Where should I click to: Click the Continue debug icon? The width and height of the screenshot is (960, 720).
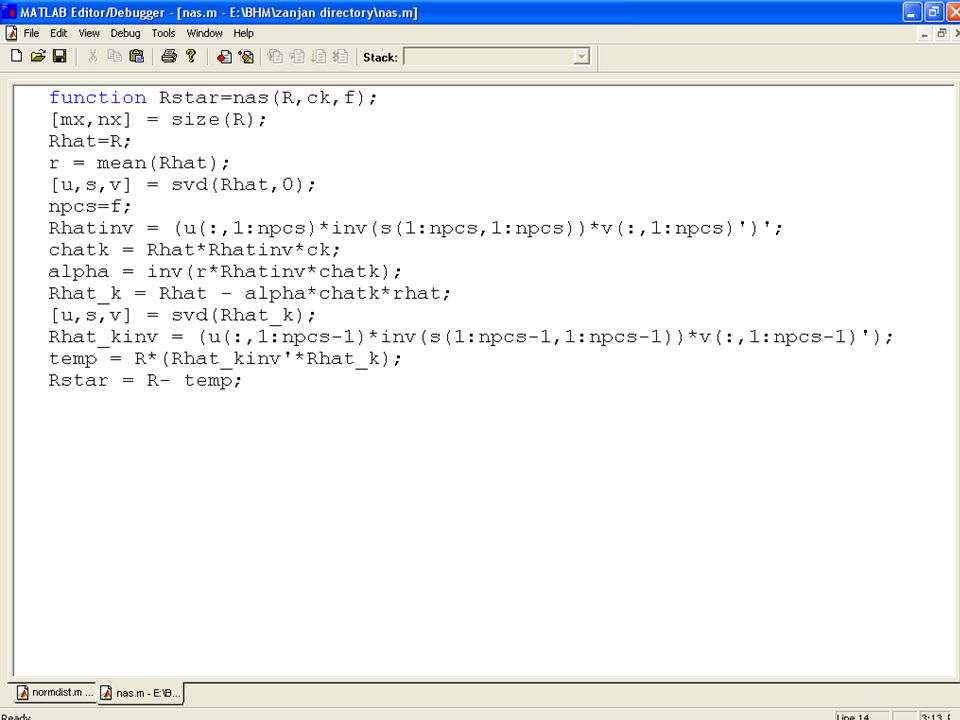318,57
